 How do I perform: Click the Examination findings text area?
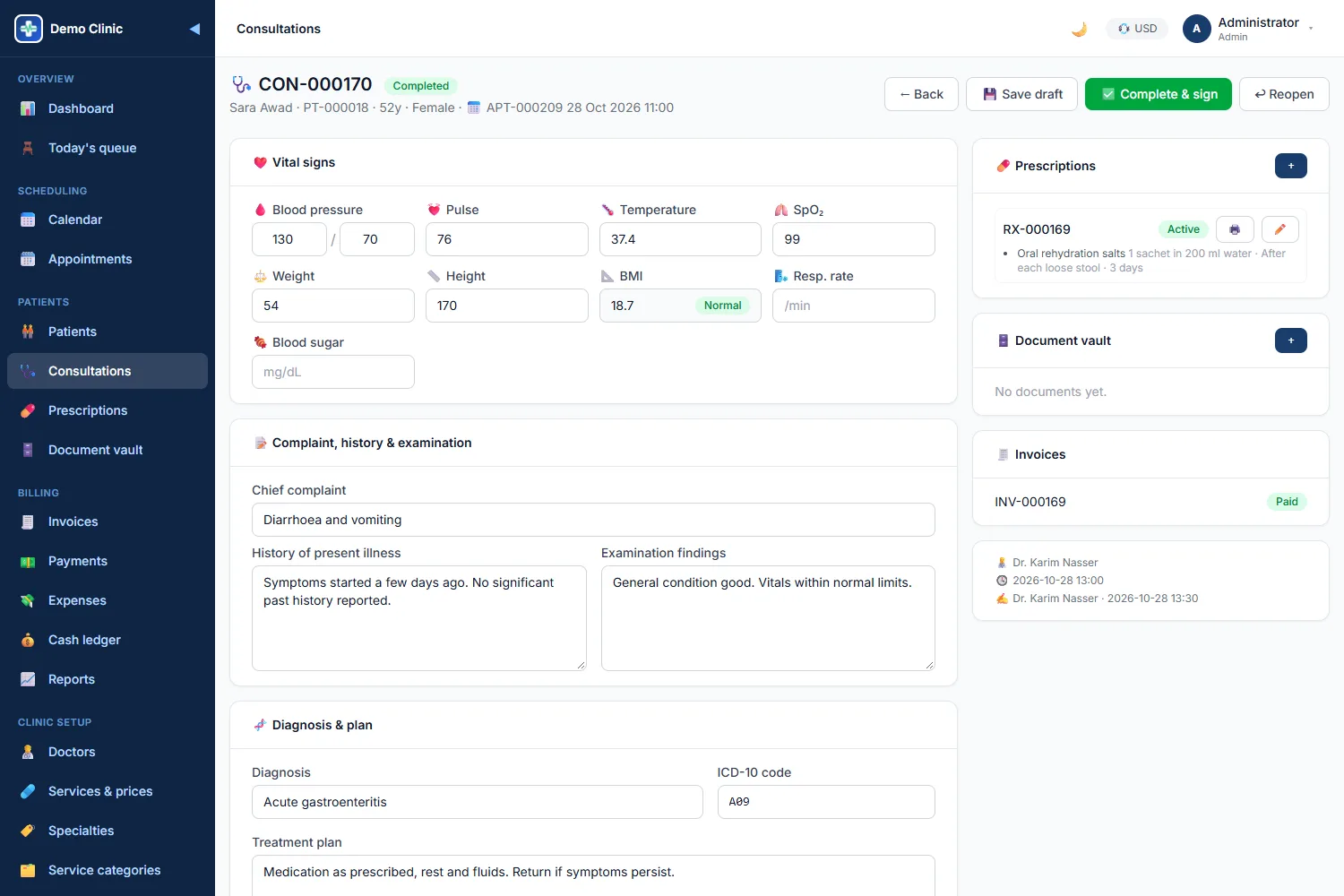pos(768,618)
